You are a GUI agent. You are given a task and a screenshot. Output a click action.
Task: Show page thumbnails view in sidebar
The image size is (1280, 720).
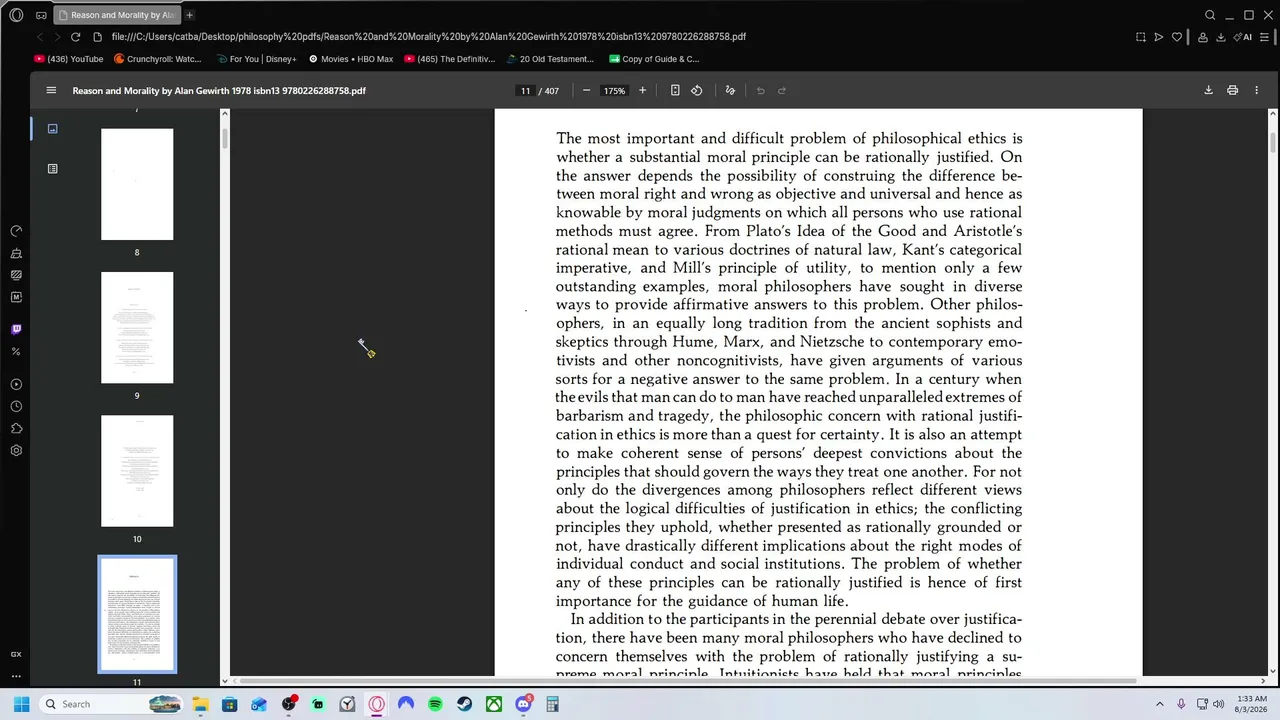pos(52,129)
